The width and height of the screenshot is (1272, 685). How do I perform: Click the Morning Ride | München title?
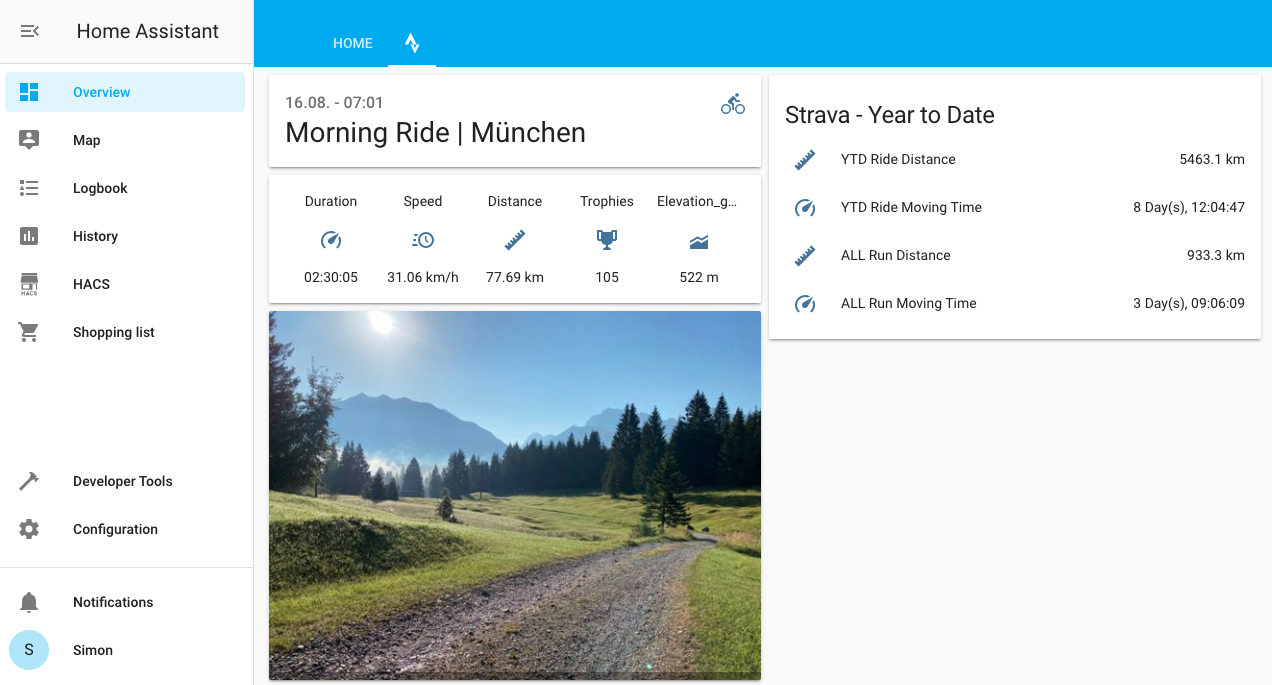[435, 132]
